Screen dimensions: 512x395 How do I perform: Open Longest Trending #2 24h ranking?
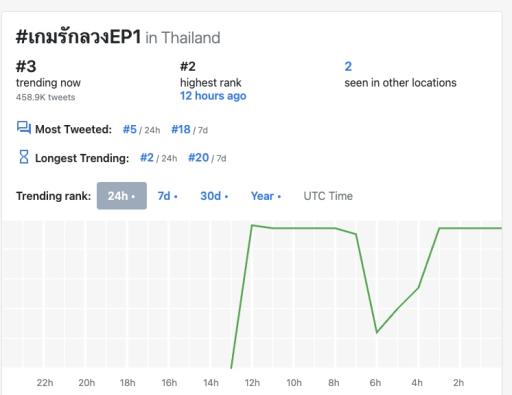pos(159,158)
